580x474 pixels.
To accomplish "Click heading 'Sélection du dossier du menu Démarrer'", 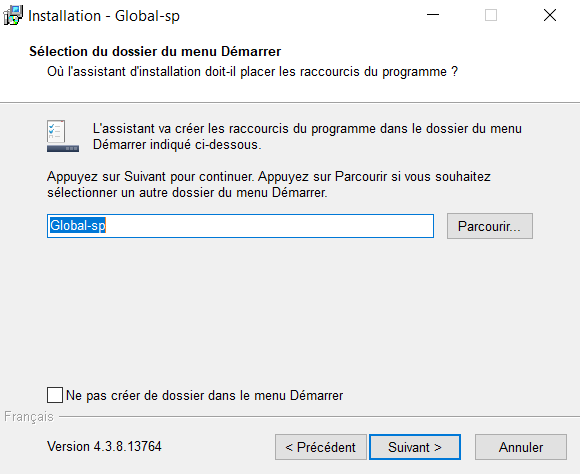I will (x=155, y=51).
